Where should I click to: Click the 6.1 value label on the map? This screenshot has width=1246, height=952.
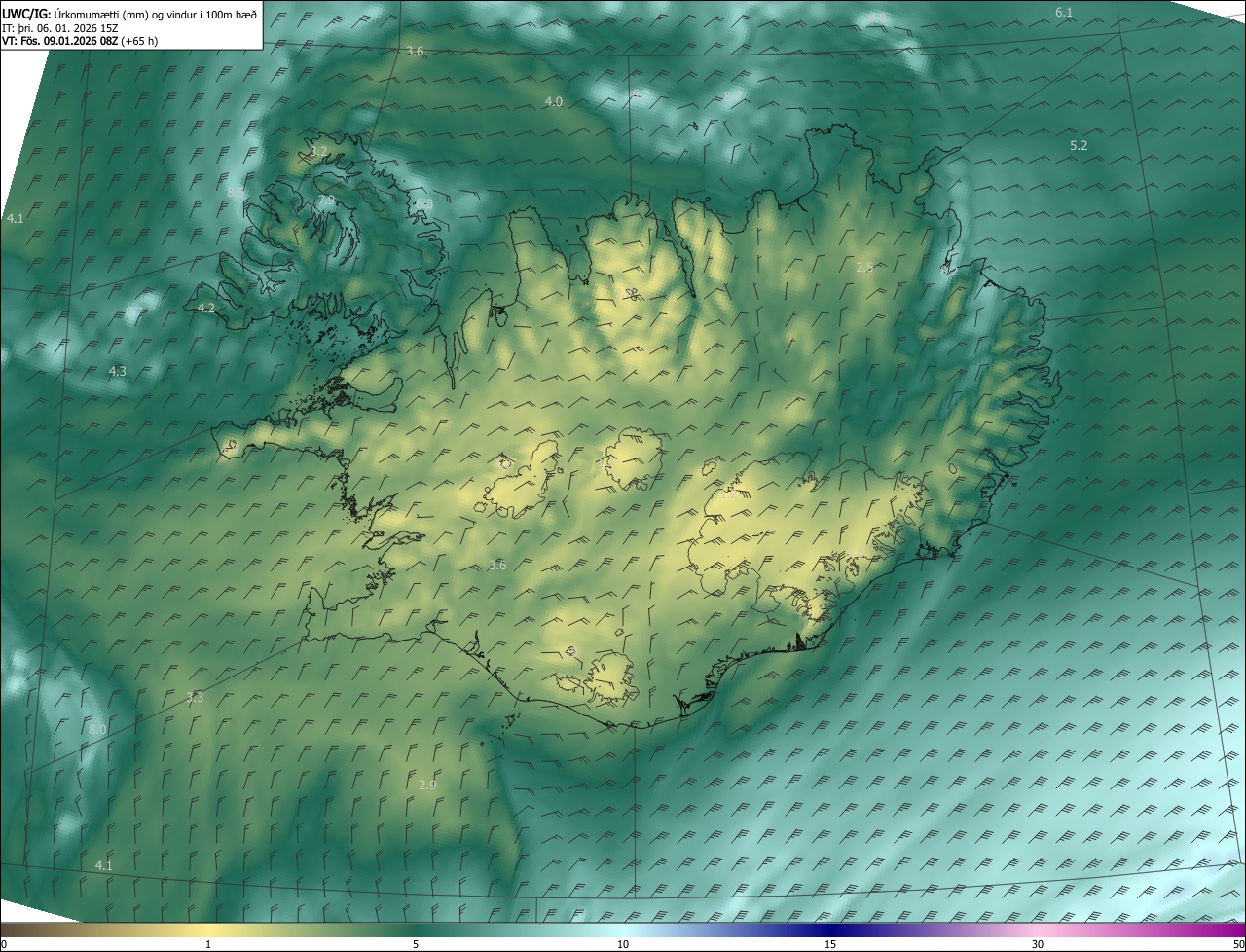[1064, 12]
